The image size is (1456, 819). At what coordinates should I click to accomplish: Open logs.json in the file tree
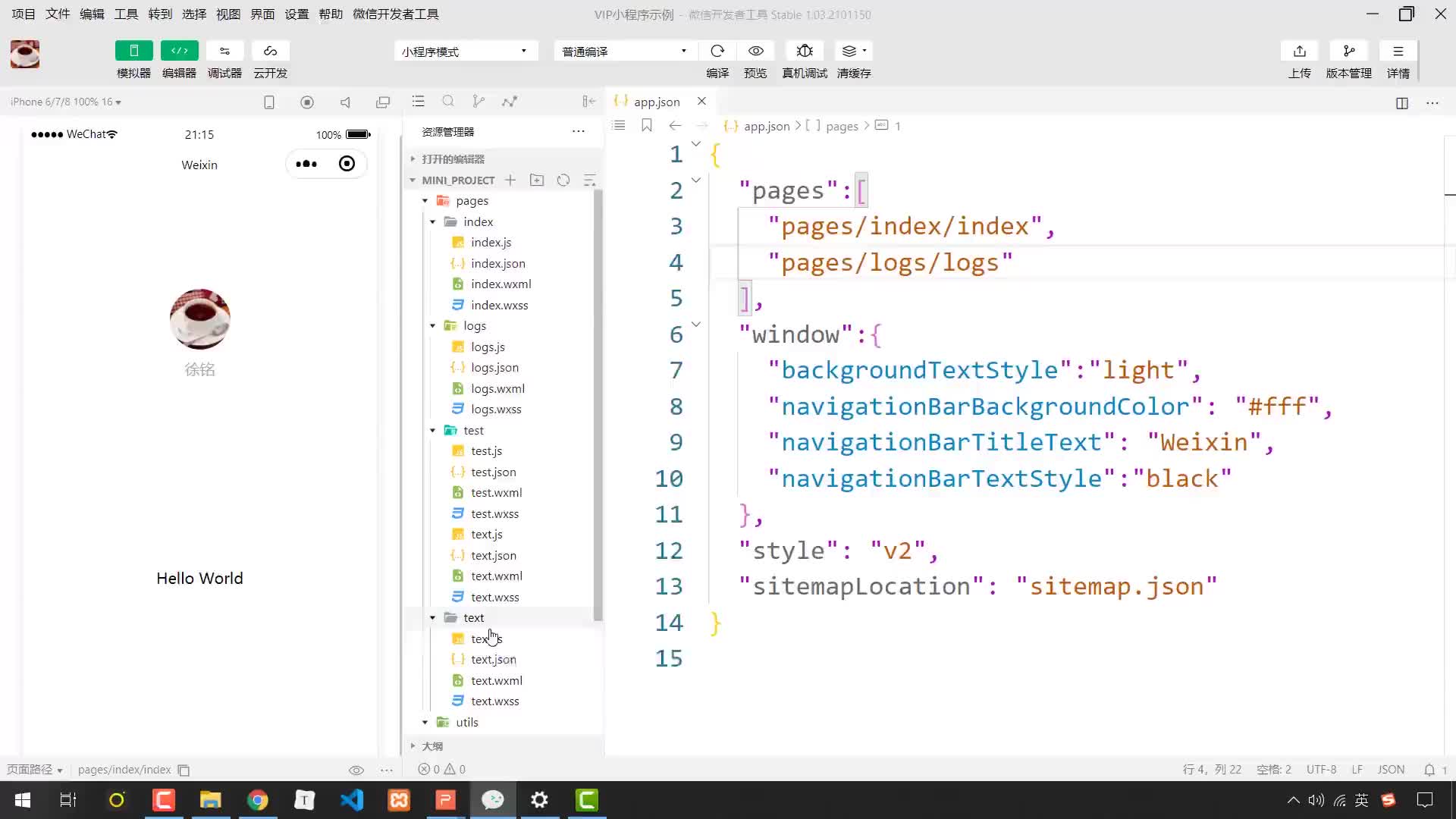pos(494,368)
